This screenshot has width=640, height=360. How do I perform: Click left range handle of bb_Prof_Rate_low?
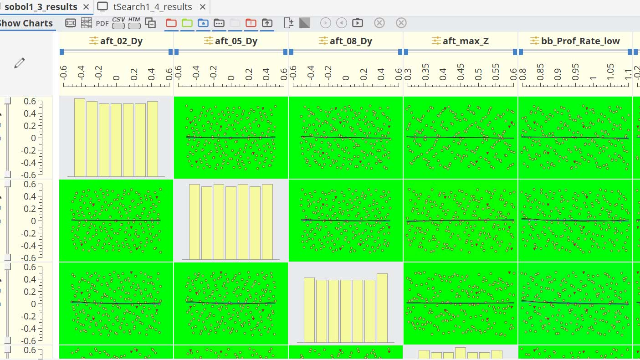521,52
